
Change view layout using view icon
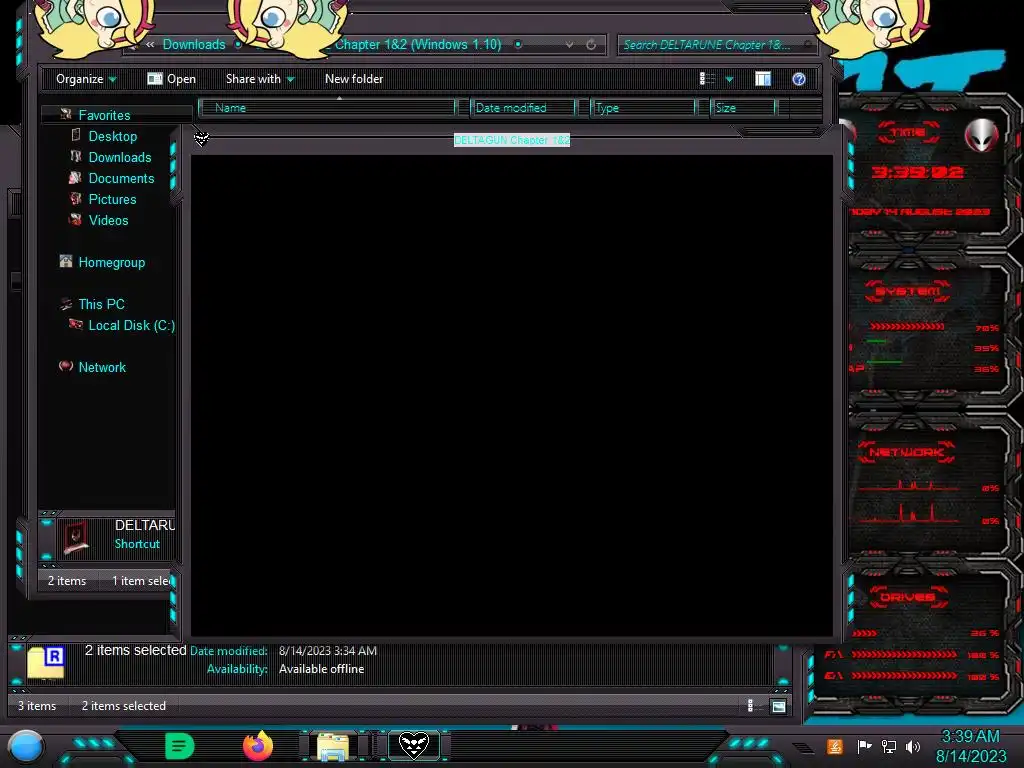point(707,79)
